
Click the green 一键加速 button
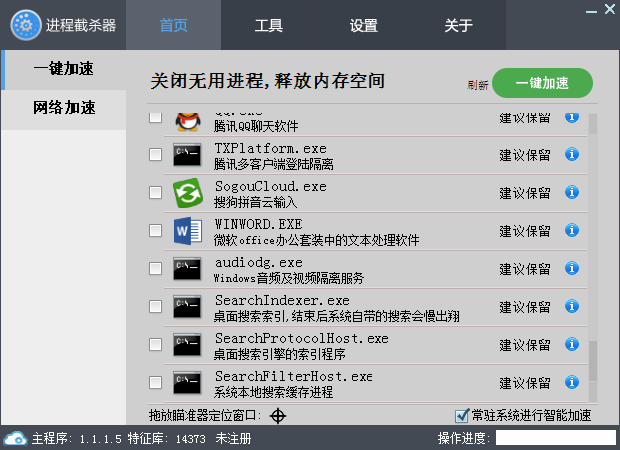click(x=542, y=83)
